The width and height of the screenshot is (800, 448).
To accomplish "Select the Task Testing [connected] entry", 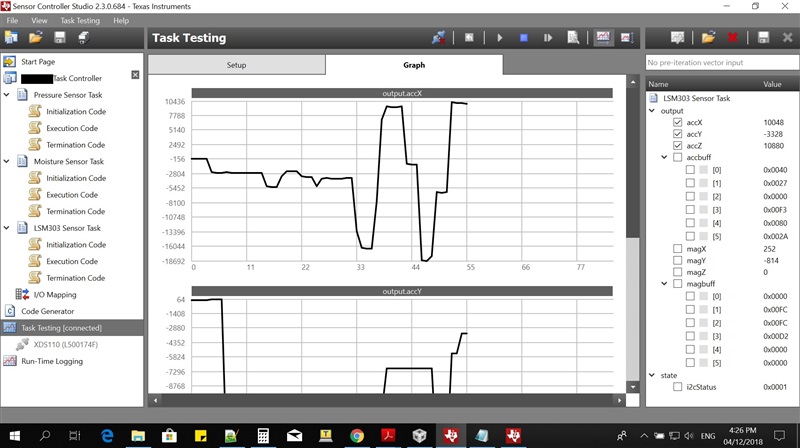I will click(72, 328).
